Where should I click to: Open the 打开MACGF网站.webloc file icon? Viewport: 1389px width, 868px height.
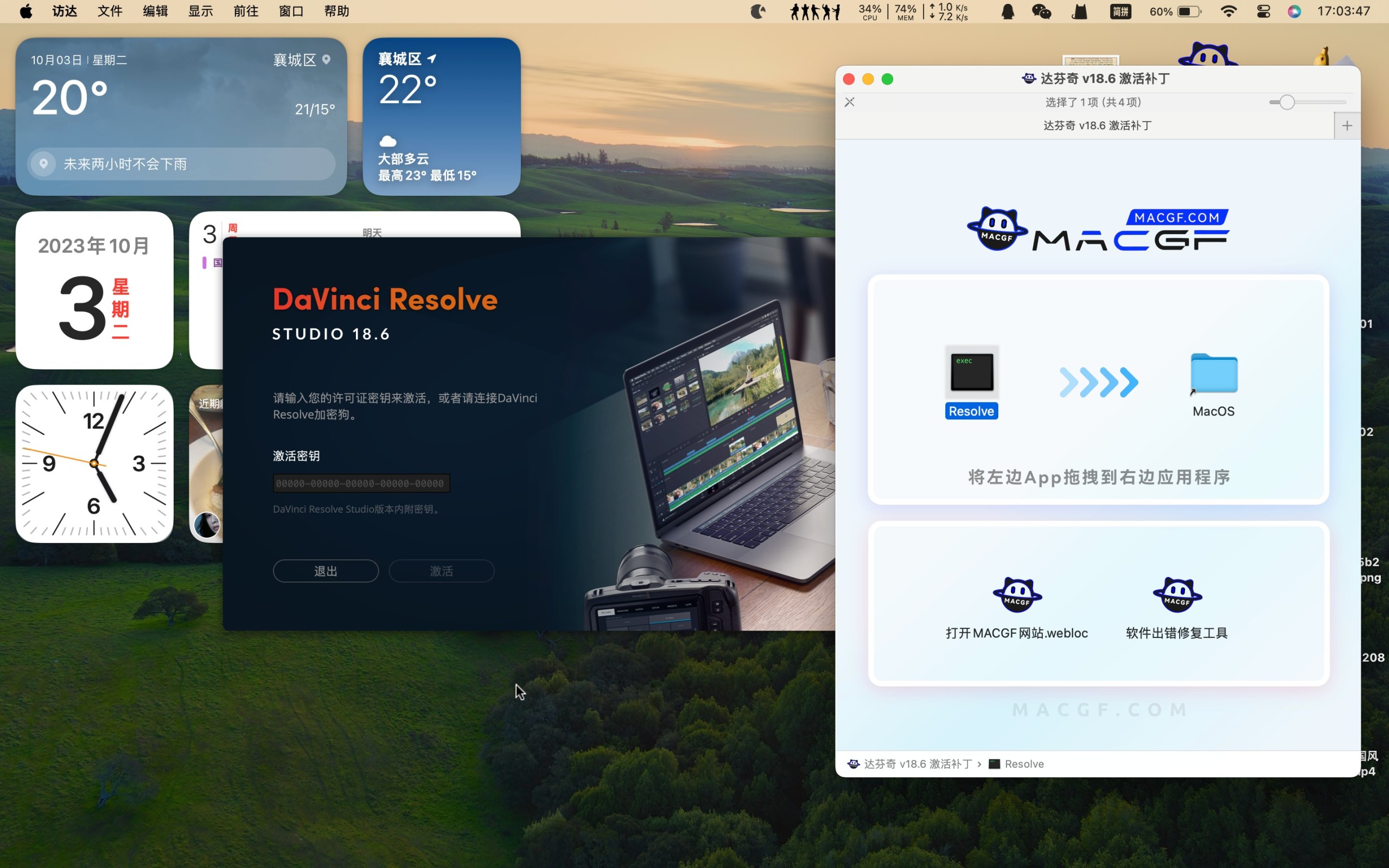(1017, 595)
